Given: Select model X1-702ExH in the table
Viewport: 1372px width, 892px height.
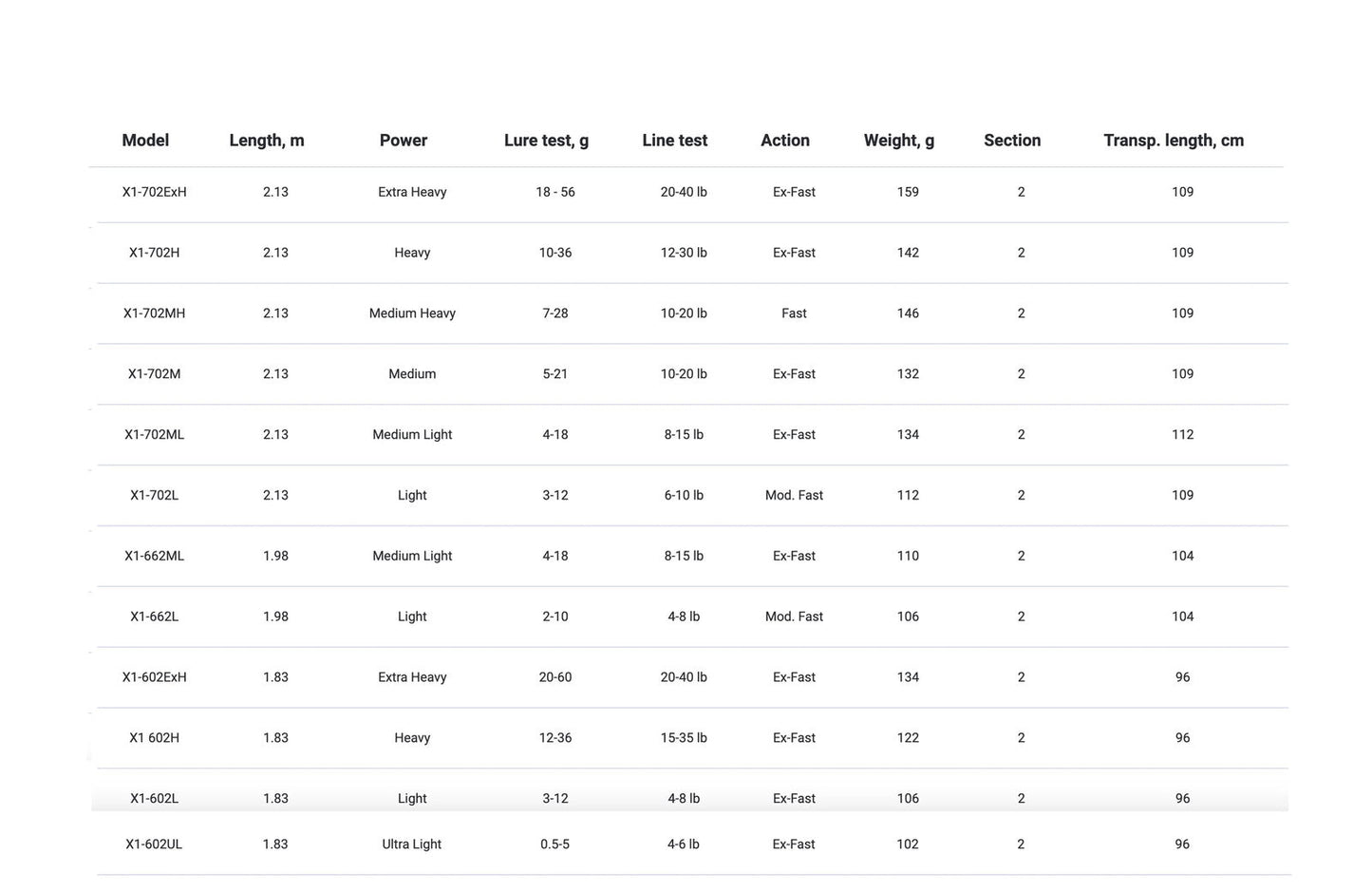Looking at the screenshot, I should click(154, 192).
